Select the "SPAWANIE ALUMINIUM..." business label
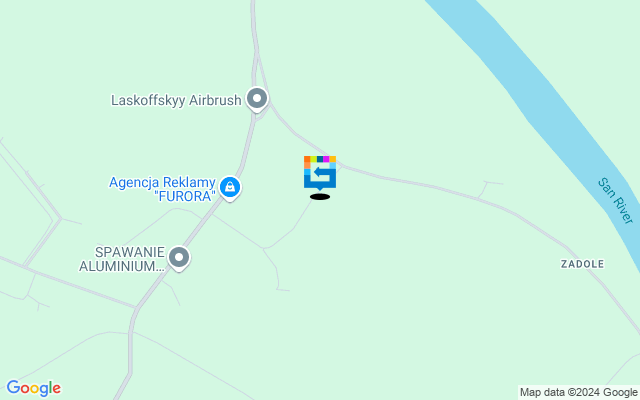 122,259
